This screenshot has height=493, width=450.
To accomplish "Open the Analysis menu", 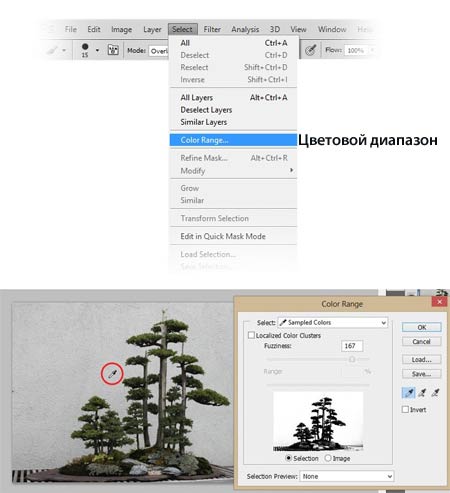I will (245, 29).
